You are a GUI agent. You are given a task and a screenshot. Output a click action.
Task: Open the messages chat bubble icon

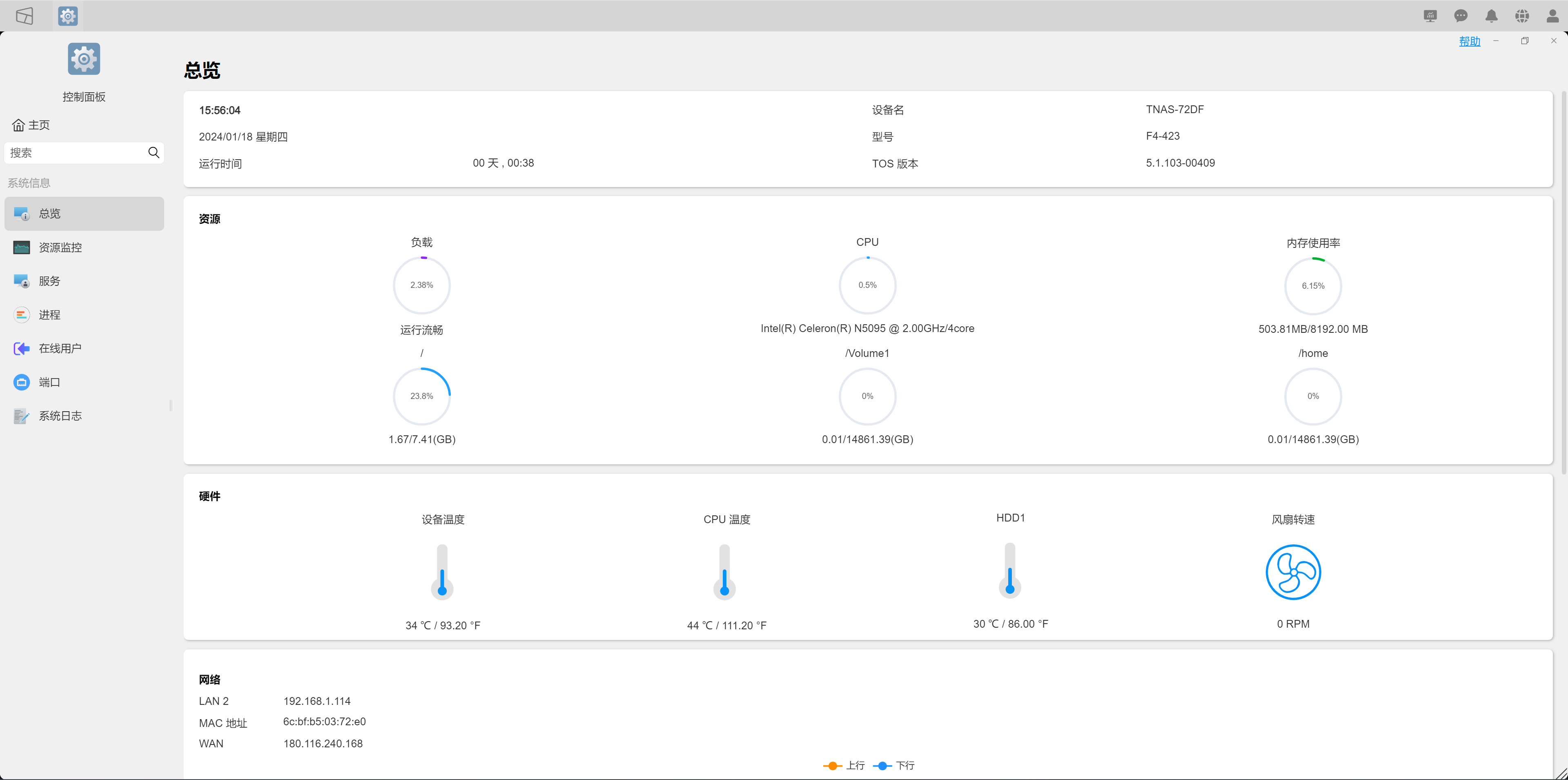click(1460, 16)
